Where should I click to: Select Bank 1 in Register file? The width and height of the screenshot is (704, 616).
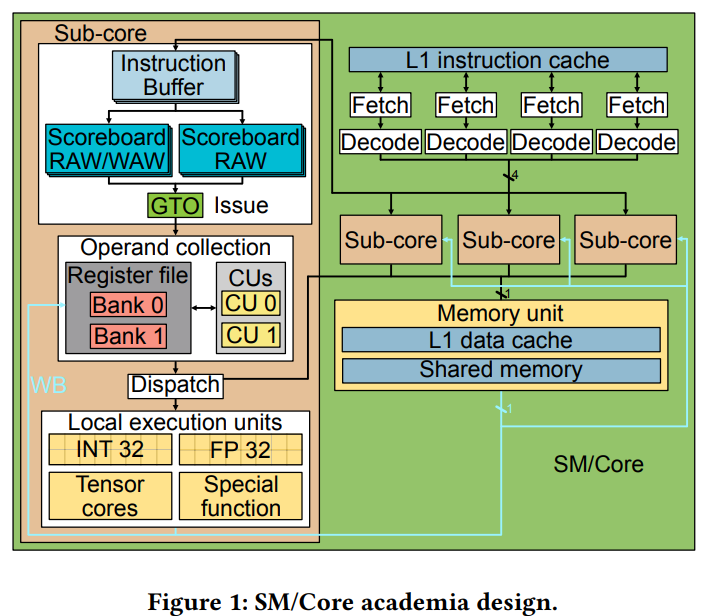(x=128, y=336)
